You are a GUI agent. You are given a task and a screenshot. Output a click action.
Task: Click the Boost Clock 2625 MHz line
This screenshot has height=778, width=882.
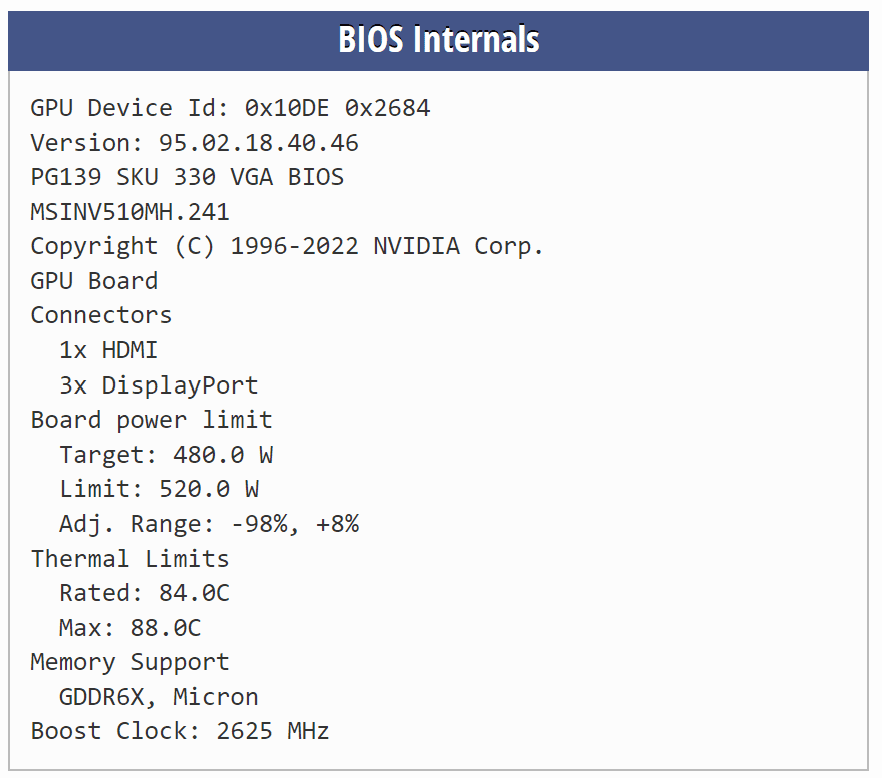(180, 731)
